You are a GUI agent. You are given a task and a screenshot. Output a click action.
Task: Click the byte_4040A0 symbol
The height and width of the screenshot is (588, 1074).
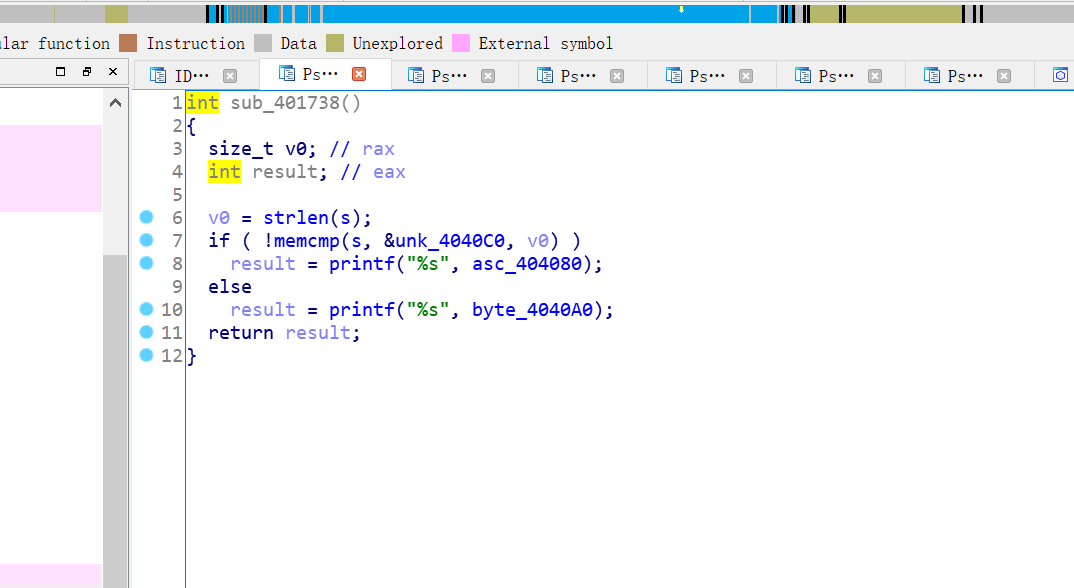pyautogui.click(x=532, y=309)
